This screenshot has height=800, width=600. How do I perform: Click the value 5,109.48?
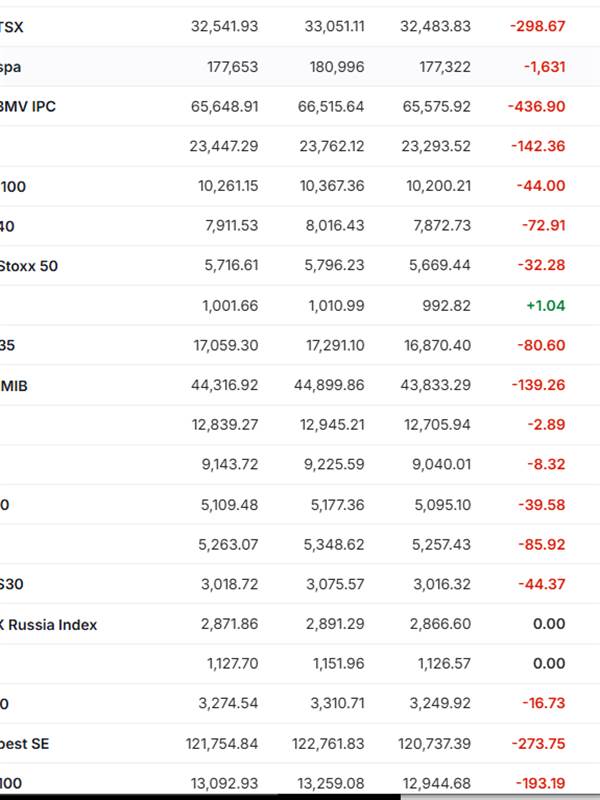[x=230, y=505]
